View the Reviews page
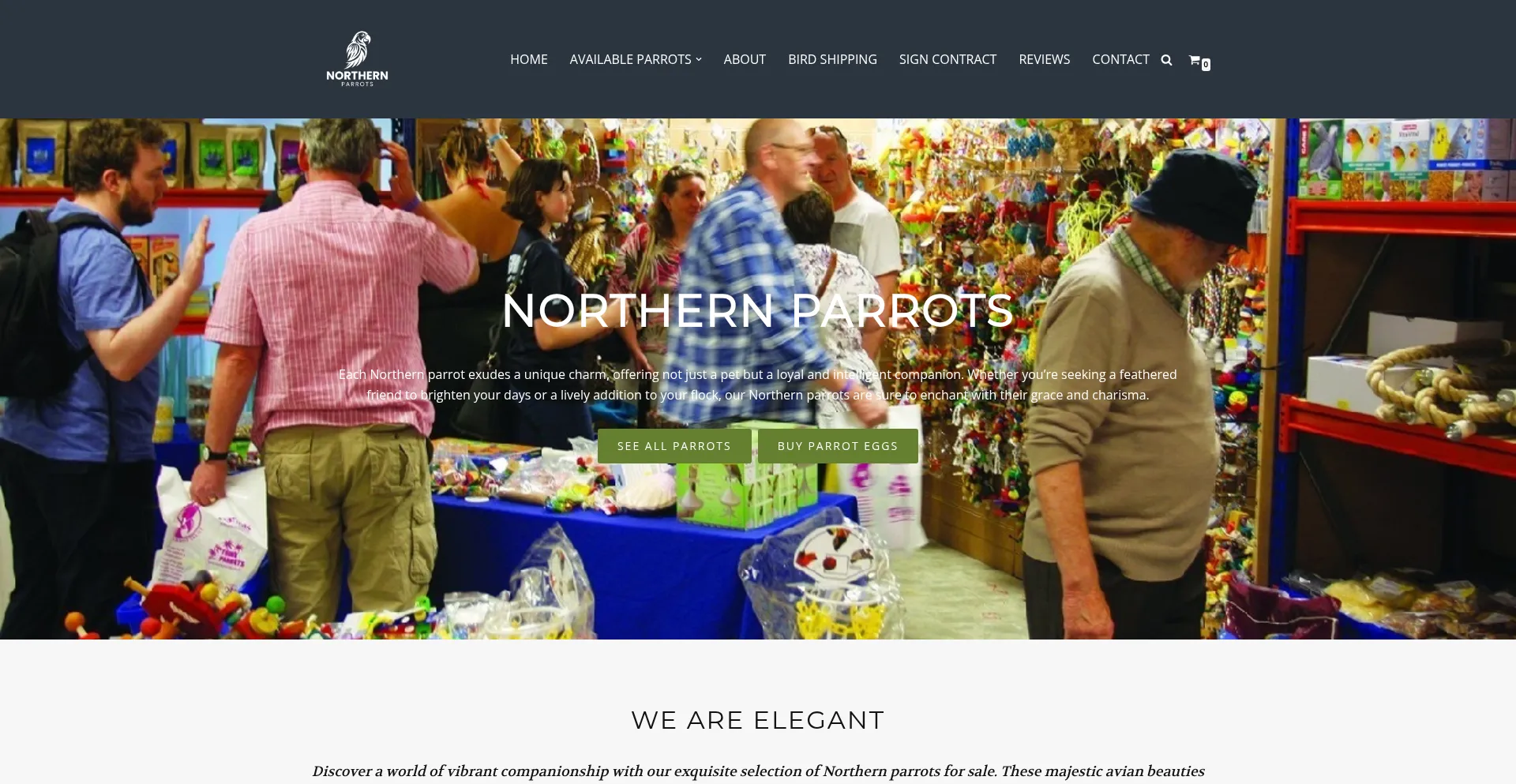The width and height of the screenshot is (1516, 784). pyautogui.click(x=1044, y=59)
